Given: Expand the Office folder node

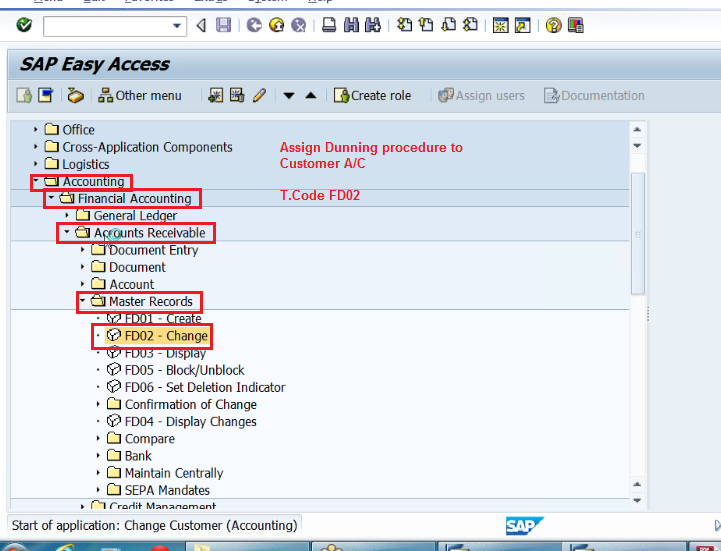Looking at the screenshot, I should (x=35, y=130).
